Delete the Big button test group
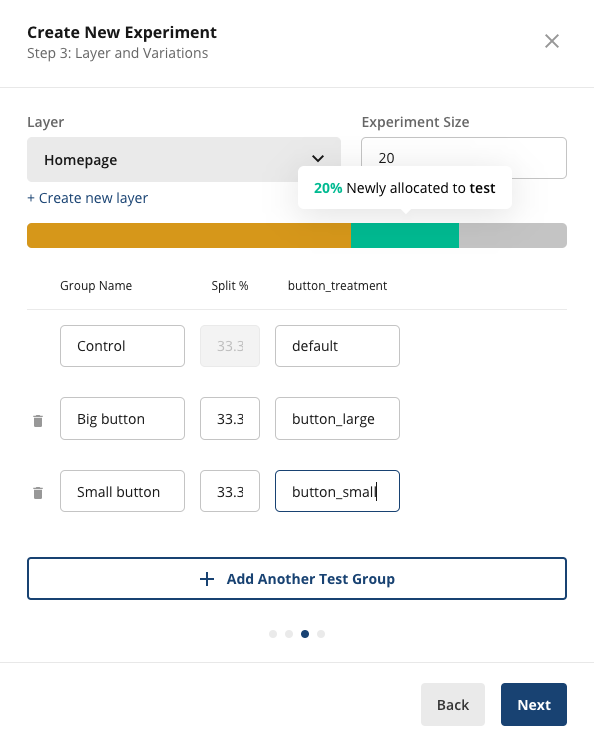Image resolution: width=594 pixels, height=743 pixels. pos(38,420)
